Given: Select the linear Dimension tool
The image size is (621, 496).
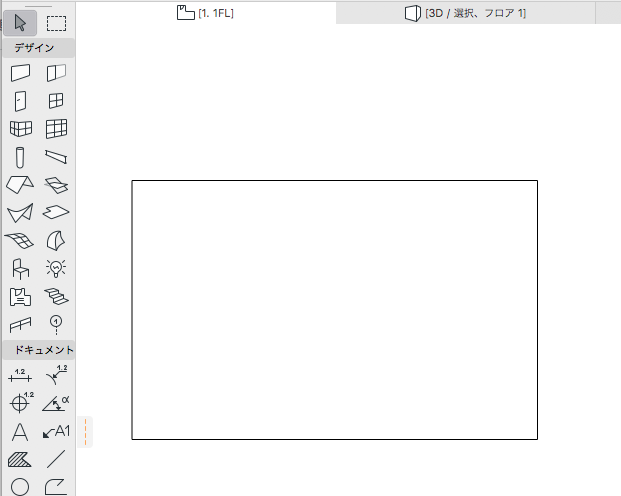Looking at the screenshot, I should (20, 376).
